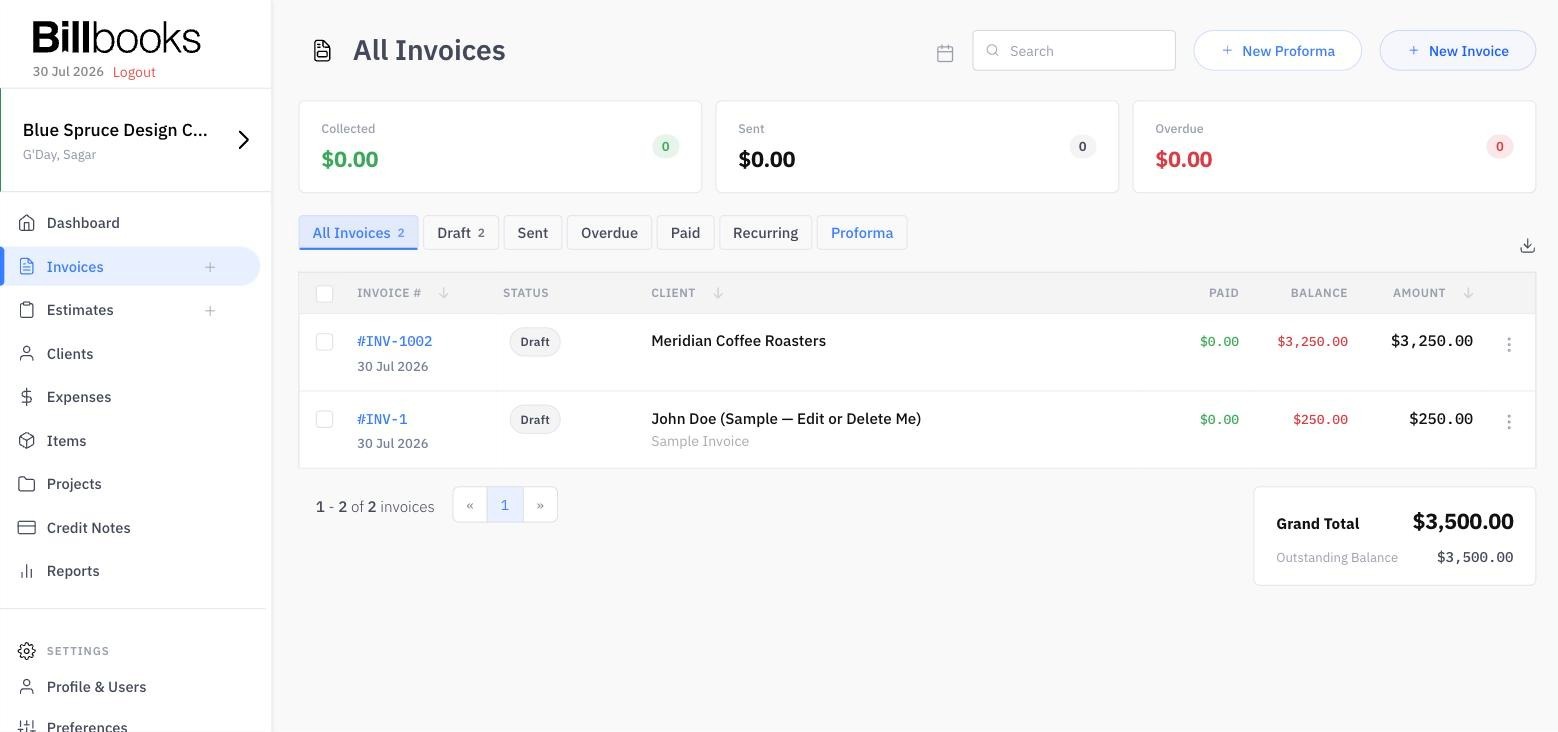The width and height of the screenshot is (1558, 732).
Task: Sort by Amount column arrow
Action: click(x=1468, y=293)
